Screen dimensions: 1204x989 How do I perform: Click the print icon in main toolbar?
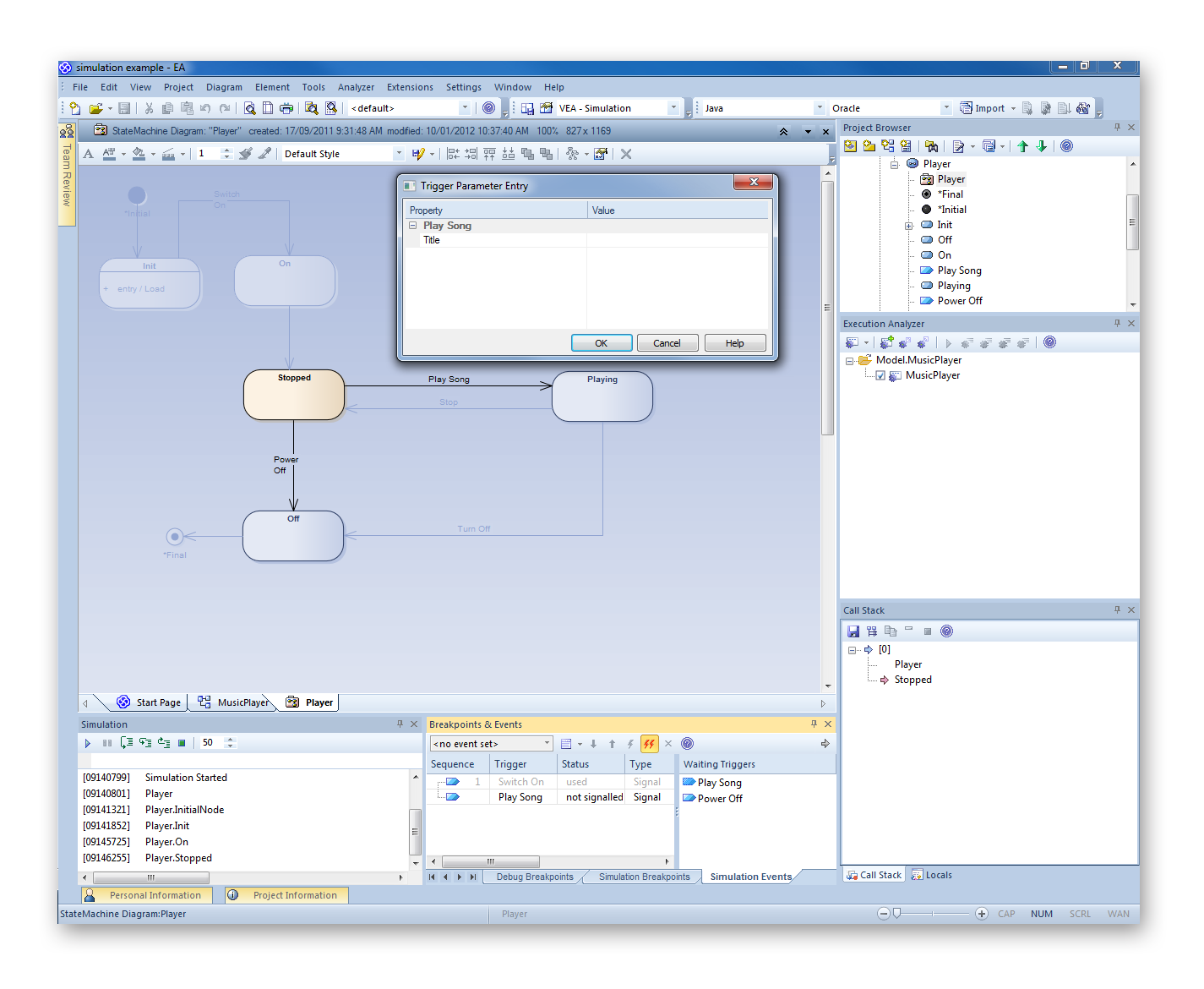click(x=286, y=108)
